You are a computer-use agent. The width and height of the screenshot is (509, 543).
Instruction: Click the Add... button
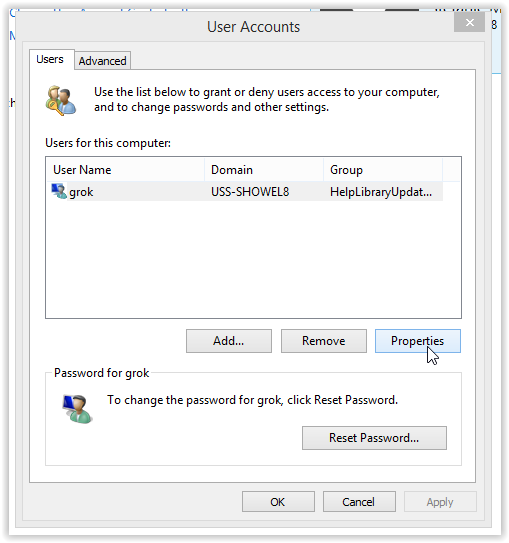(229, 341)
